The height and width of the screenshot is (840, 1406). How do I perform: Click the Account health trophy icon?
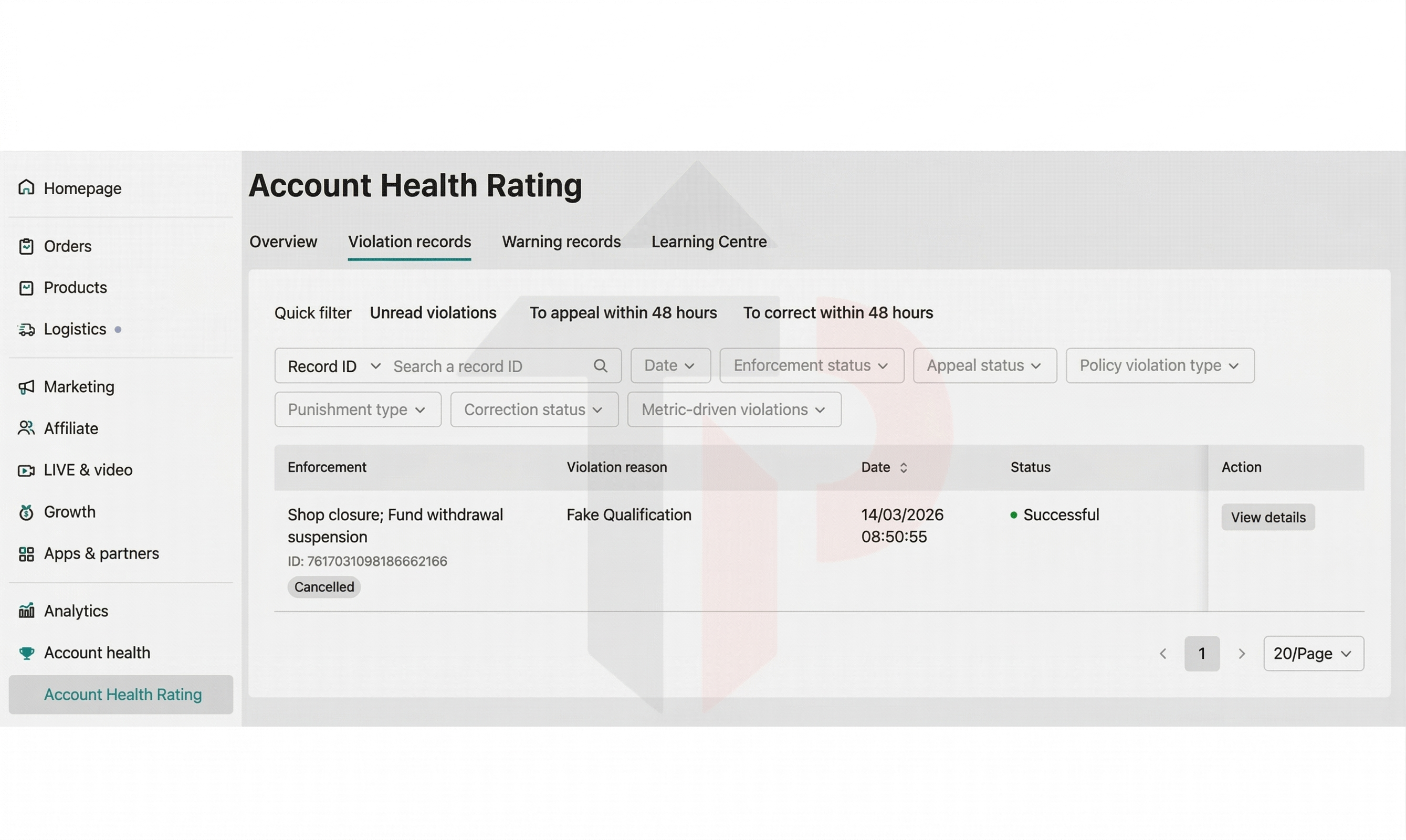coord(26,653)
